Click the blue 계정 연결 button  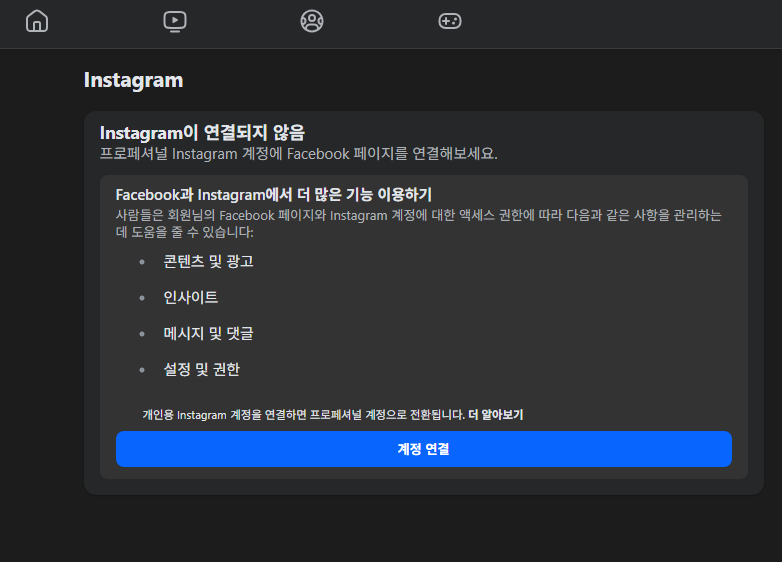(424, 449)
